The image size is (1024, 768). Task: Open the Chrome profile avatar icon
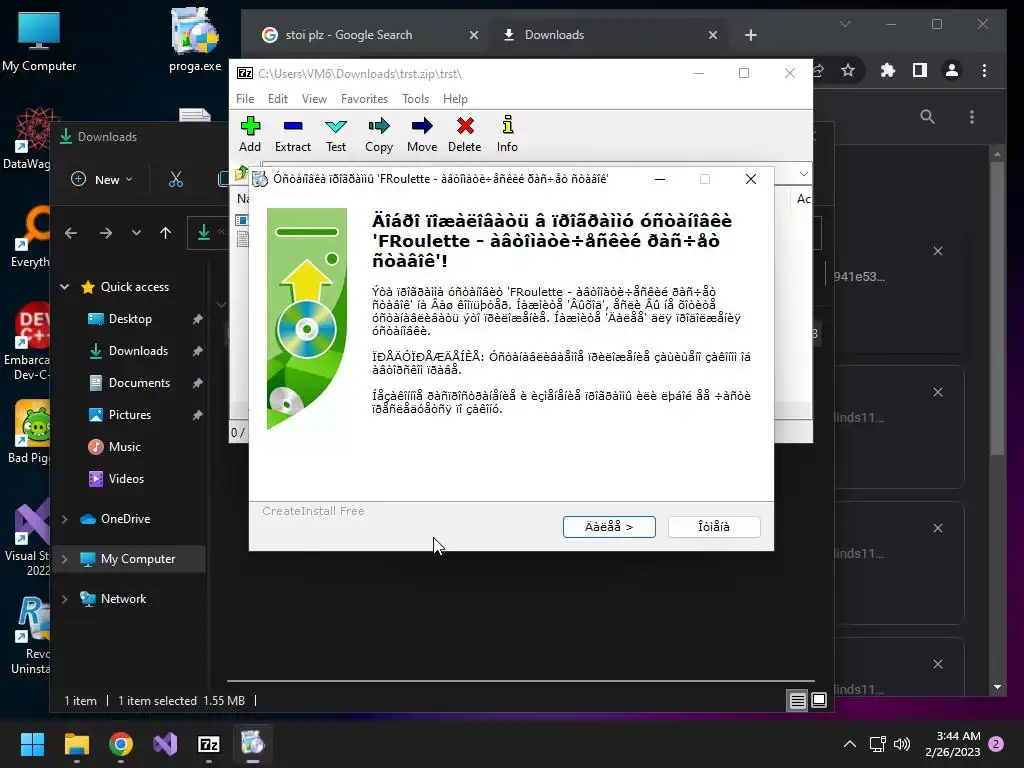[x=952, y=71]
